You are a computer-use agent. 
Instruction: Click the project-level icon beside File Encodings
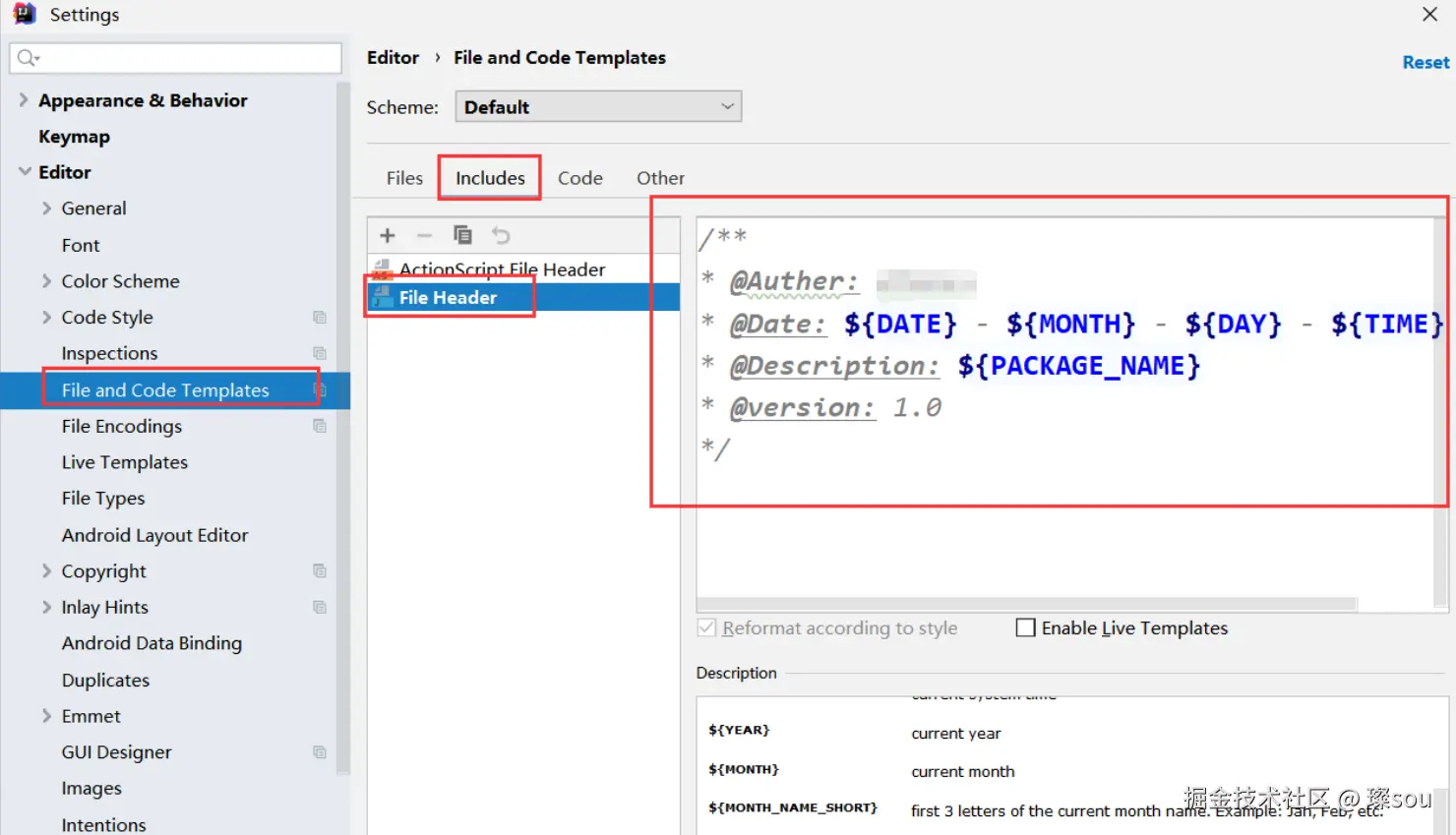point(320,426)
